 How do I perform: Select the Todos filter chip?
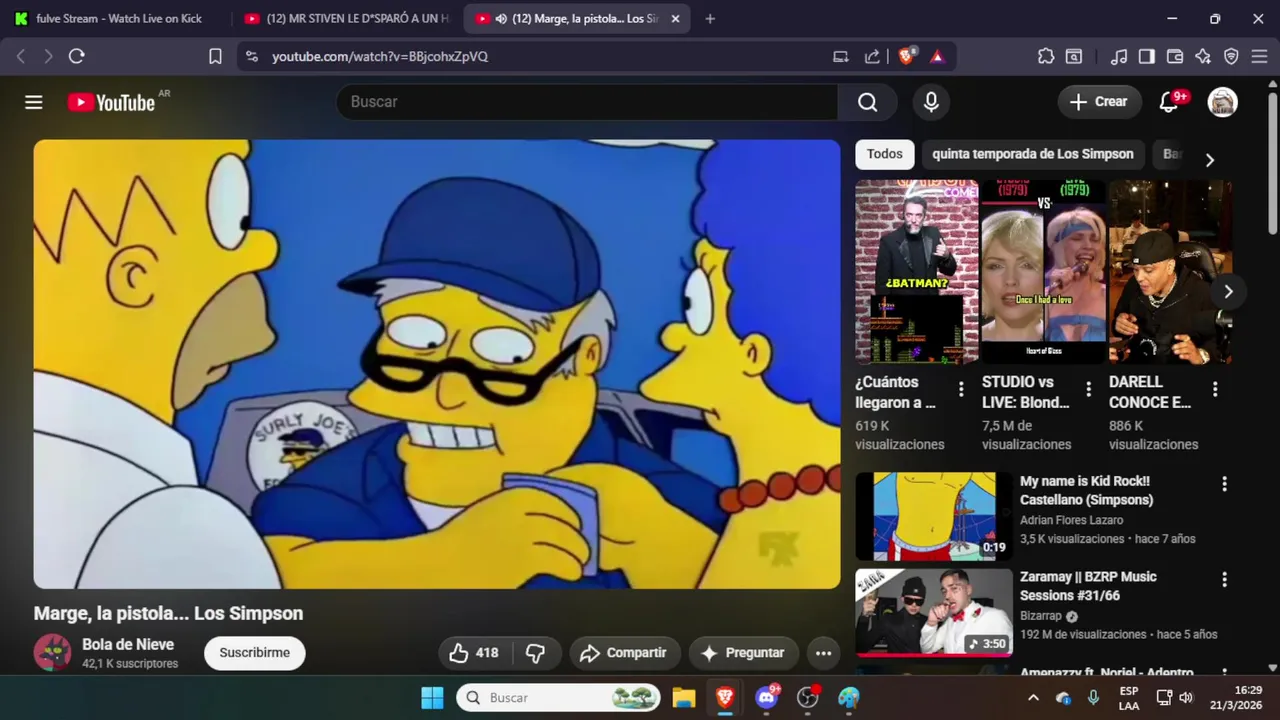tap(884, 154)
